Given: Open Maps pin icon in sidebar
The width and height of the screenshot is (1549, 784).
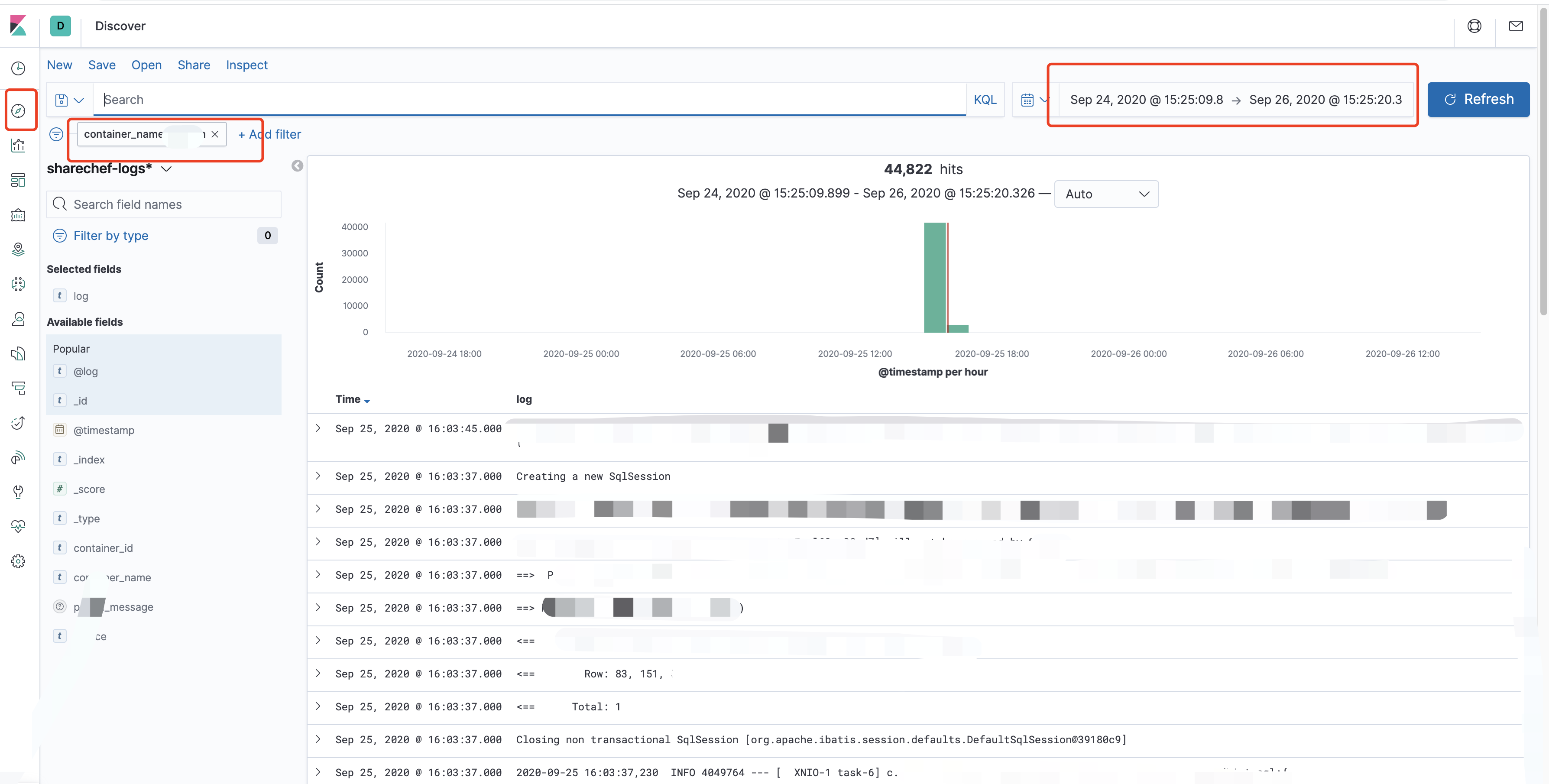Looking at the screenshot, I should (x=19, y=249).
